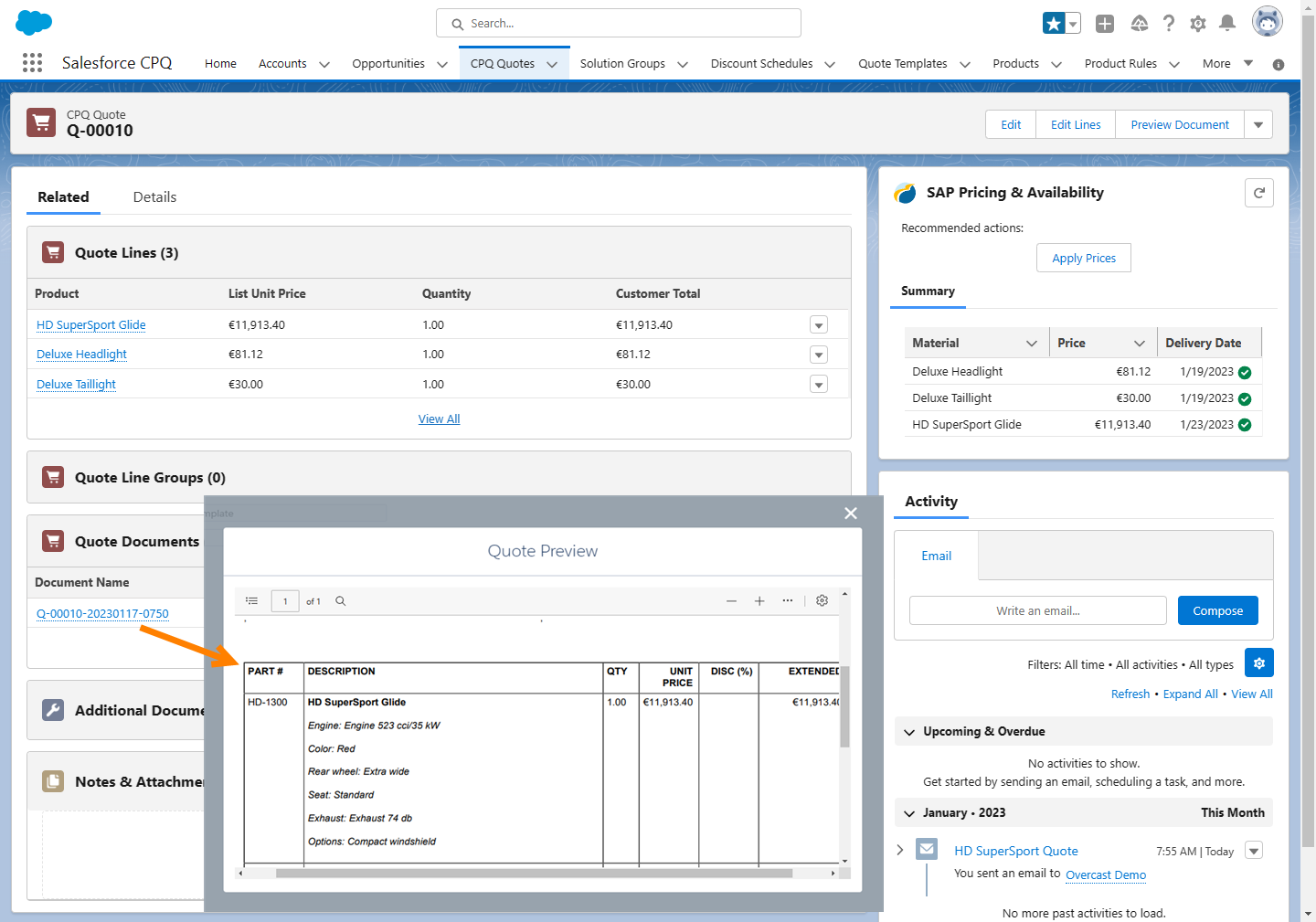Open the HD SuperSport Quote email link

point(1016,852)
